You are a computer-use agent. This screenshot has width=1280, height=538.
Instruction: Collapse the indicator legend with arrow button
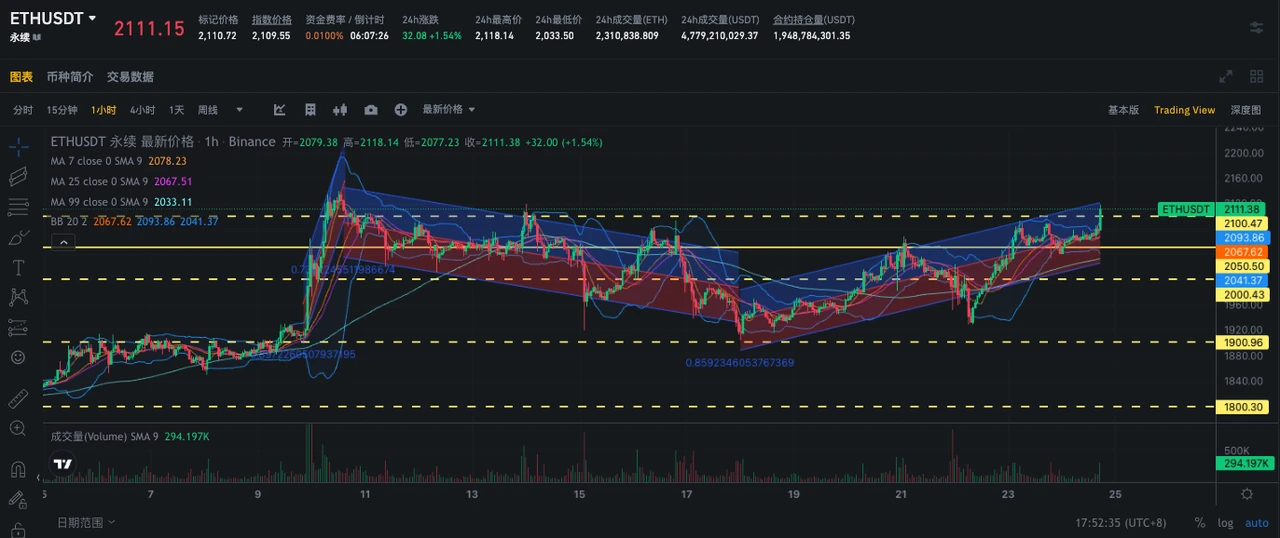(x=63, y=242)
